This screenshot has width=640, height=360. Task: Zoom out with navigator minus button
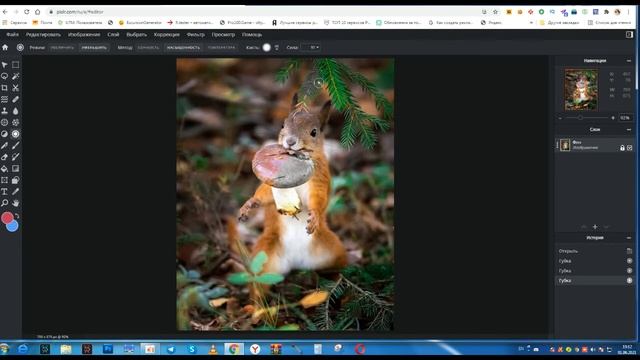coord(560,118)
